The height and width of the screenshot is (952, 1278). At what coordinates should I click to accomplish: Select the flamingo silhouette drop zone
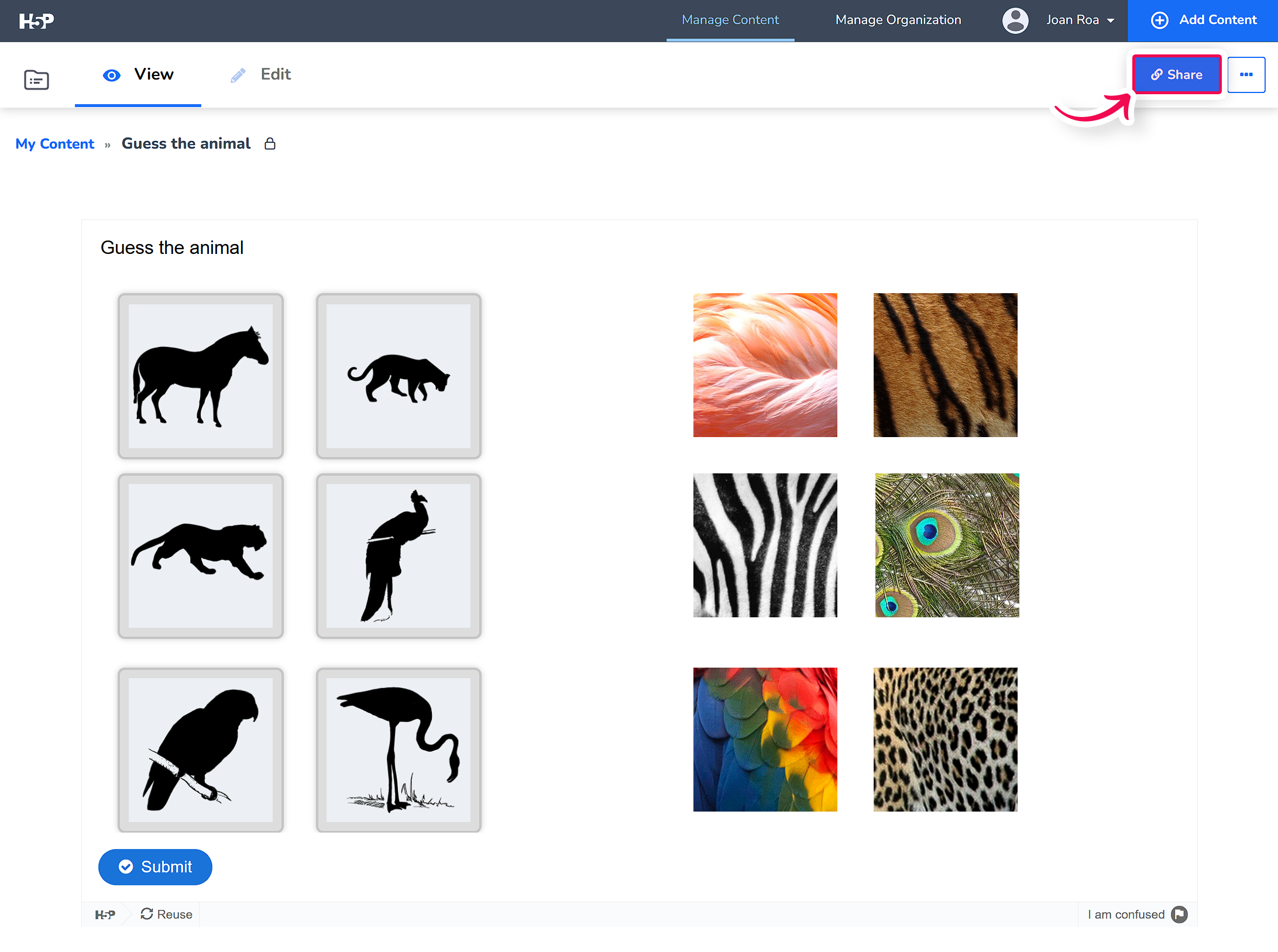(398, 750)
